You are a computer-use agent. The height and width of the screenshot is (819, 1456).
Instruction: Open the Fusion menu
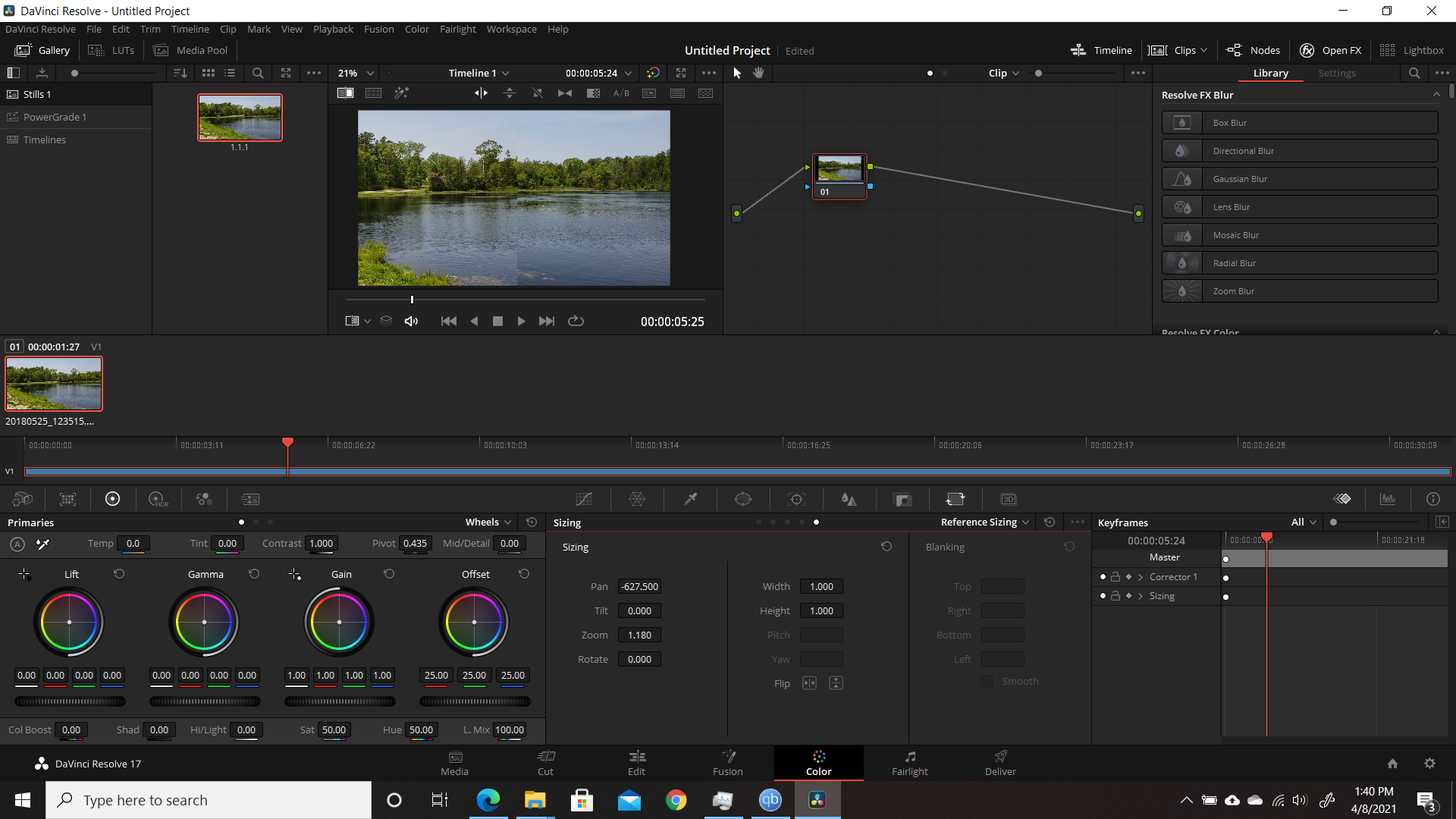(x=378, y=29)
